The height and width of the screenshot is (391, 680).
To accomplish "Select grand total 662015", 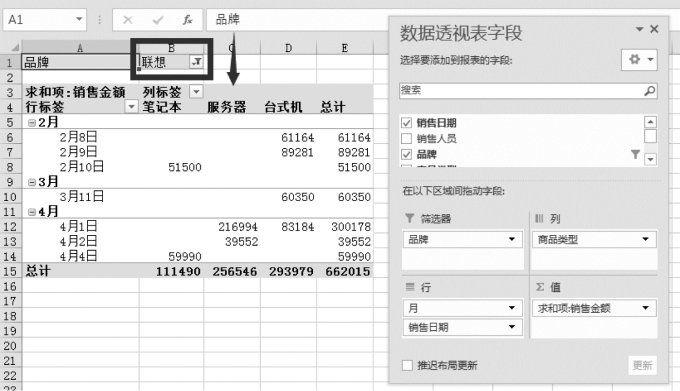I will pyautogui.click(x=348, y=272).
